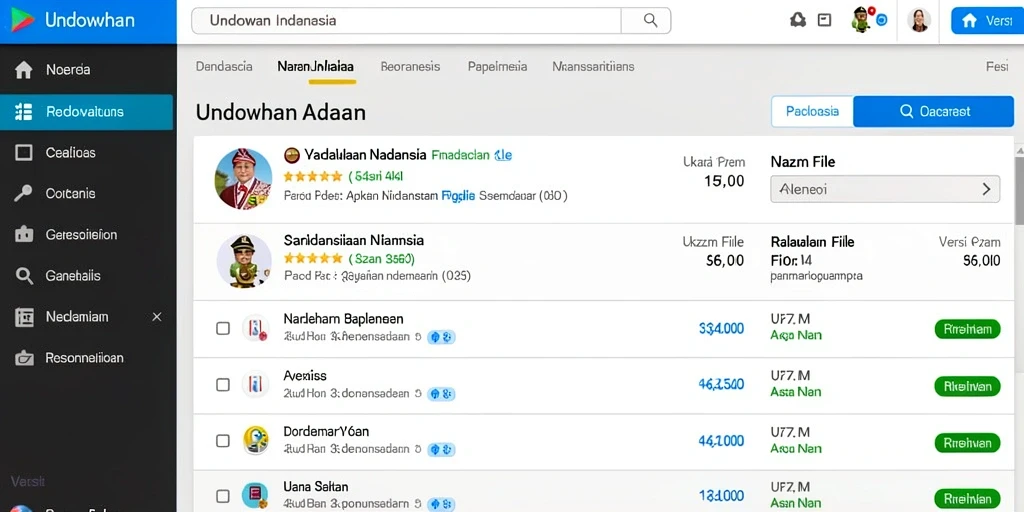
Task: Click the star rating of Sanidansiiaan Niannsia
Action: [313, 259]
